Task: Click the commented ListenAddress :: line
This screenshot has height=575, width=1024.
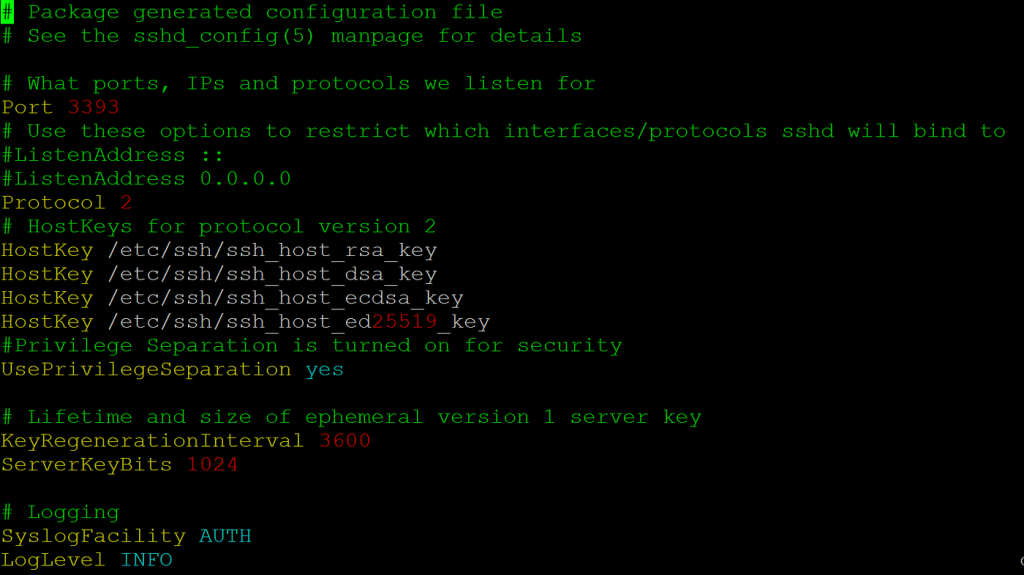Action: (x=113, y=155)
